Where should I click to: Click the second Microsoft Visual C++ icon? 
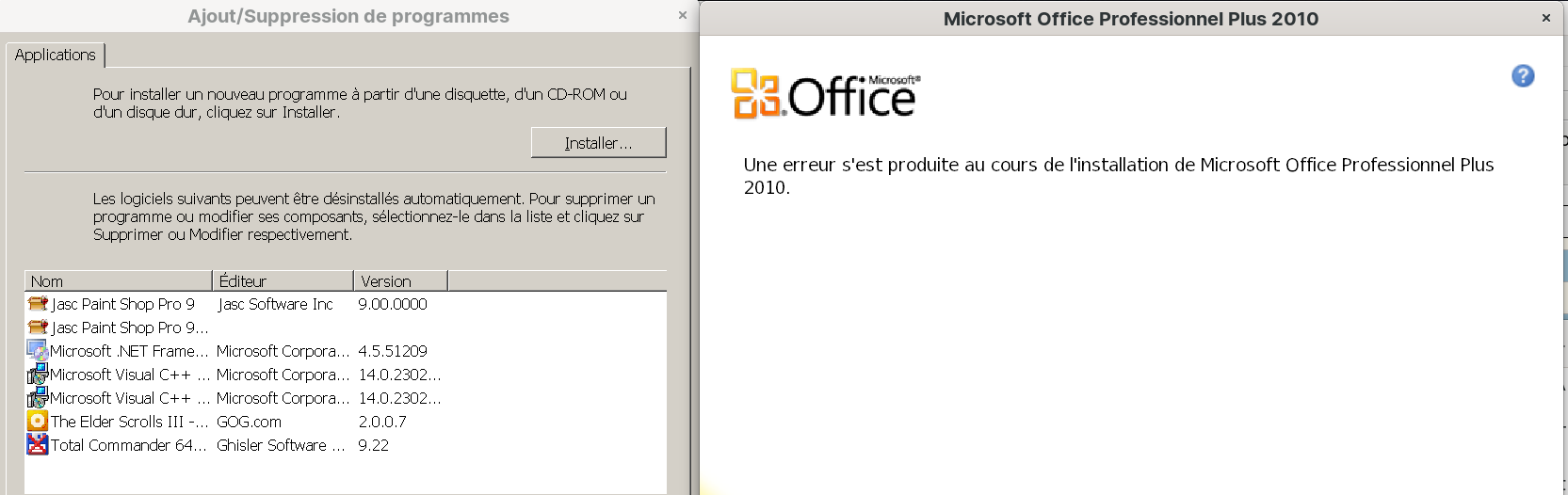pos(38,398)
